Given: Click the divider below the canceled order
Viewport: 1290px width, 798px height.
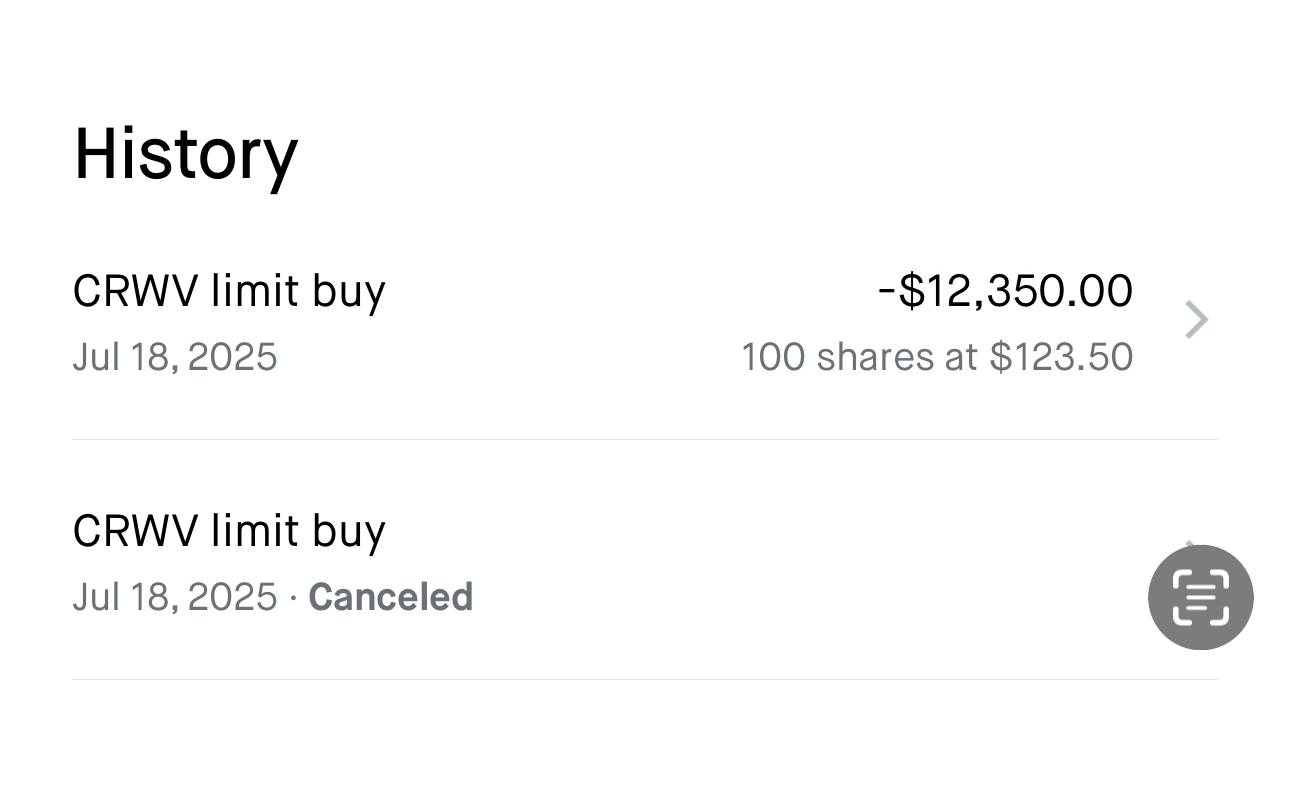Looking at the screenshot, I should [645, 679].
